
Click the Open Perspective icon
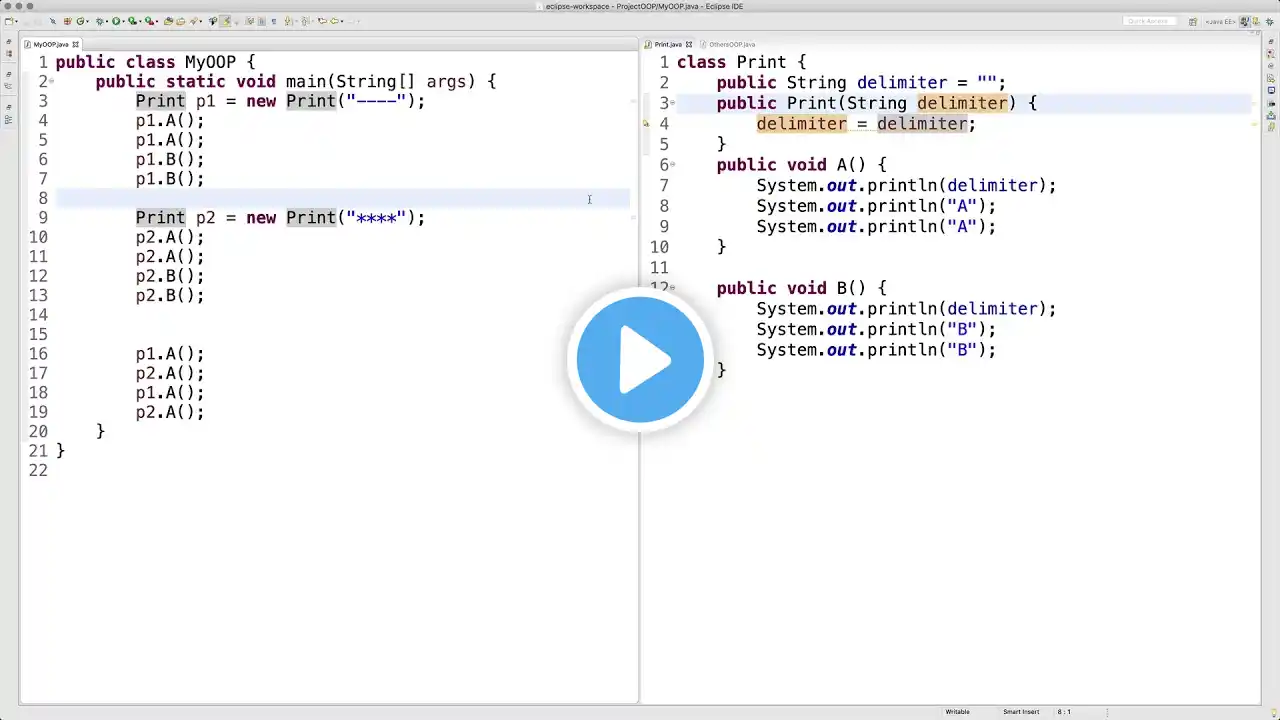tap(1193, 21)
